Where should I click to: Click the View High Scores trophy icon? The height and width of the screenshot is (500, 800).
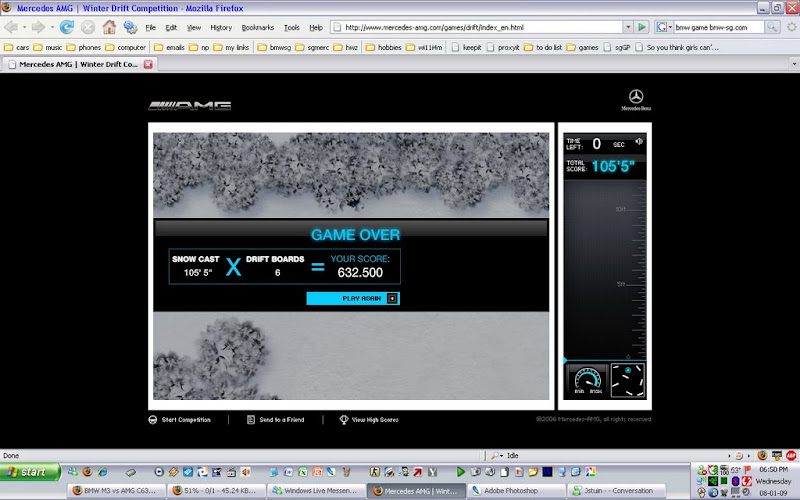coord(344,419)
